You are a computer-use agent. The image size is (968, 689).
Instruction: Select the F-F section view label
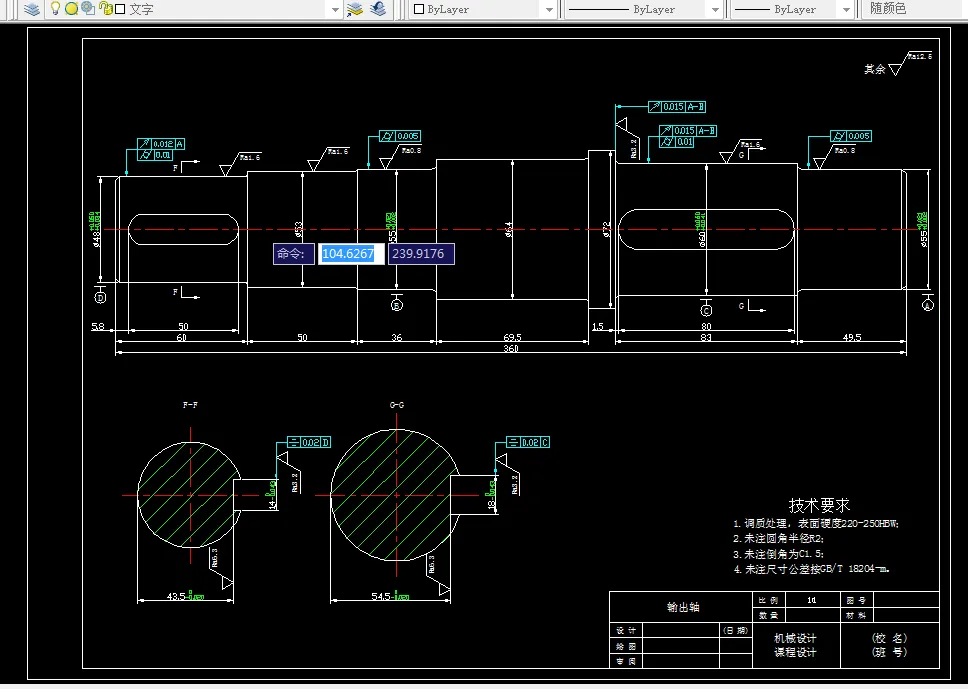(x=190, y=405)
